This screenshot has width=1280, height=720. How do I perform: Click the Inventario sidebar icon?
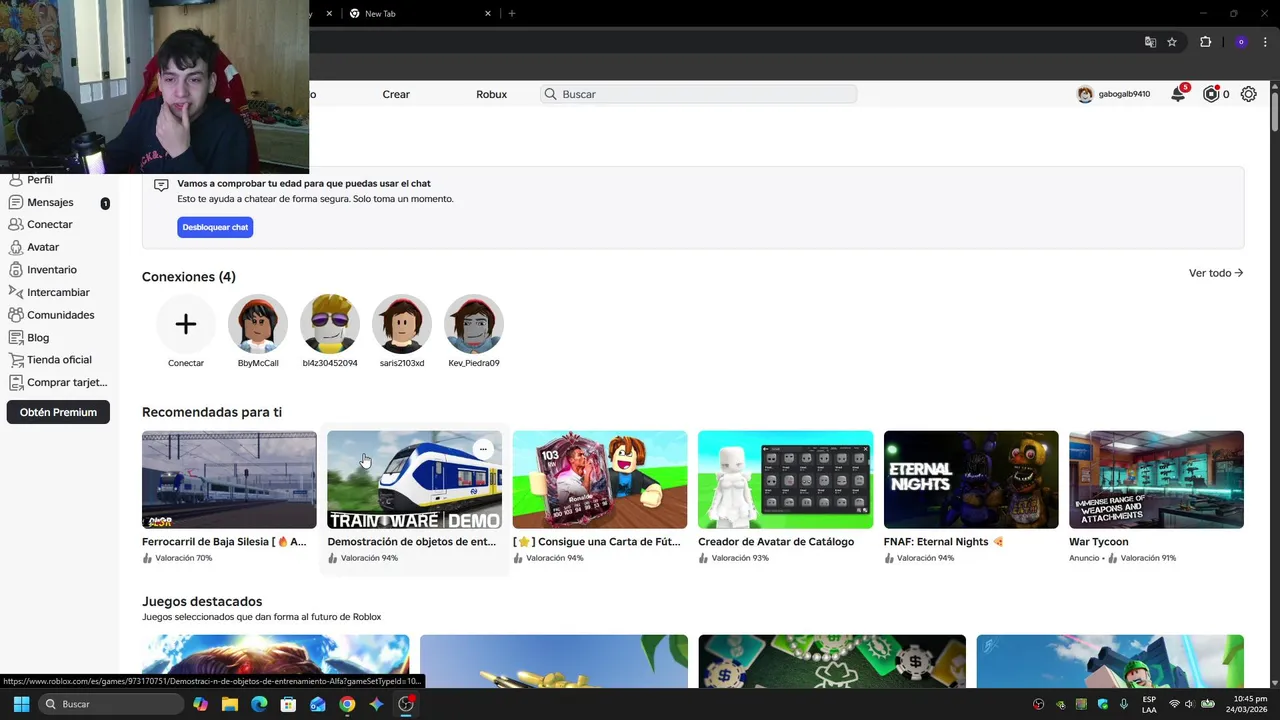[x=15, y=270]
